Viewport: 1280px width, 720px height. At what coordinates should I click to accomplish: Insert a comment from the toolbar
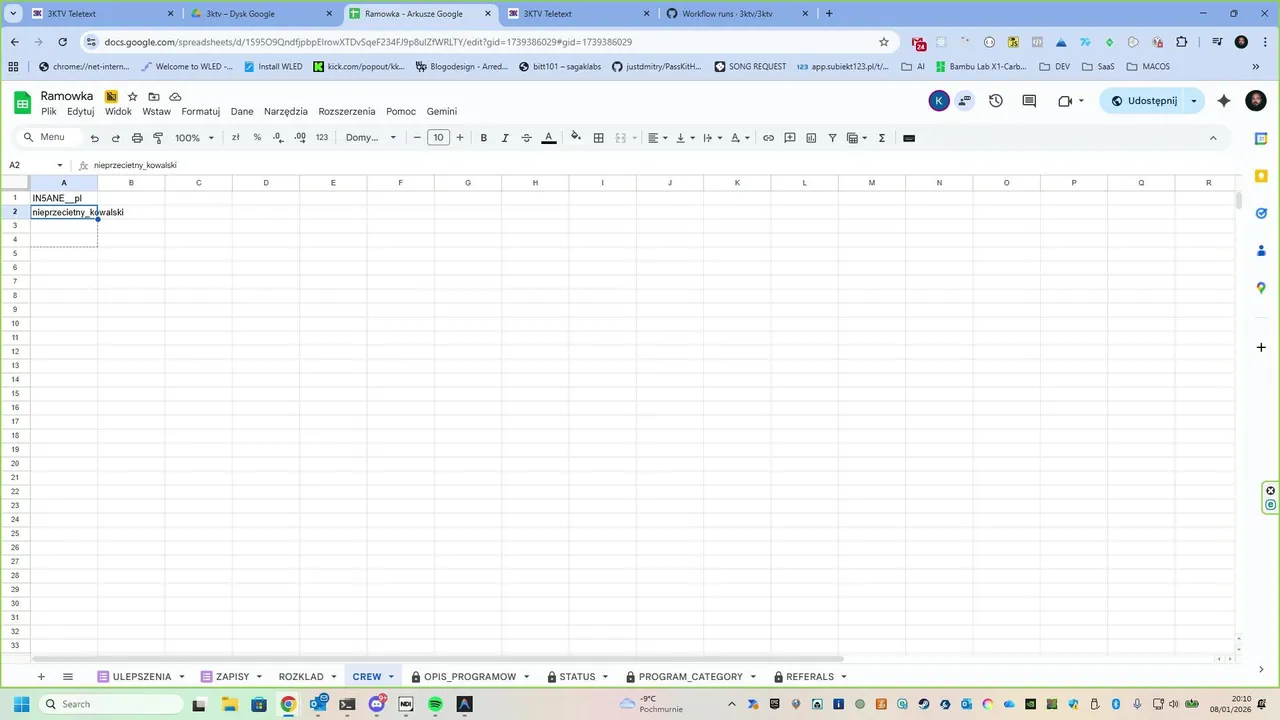[x=790, y=138]
